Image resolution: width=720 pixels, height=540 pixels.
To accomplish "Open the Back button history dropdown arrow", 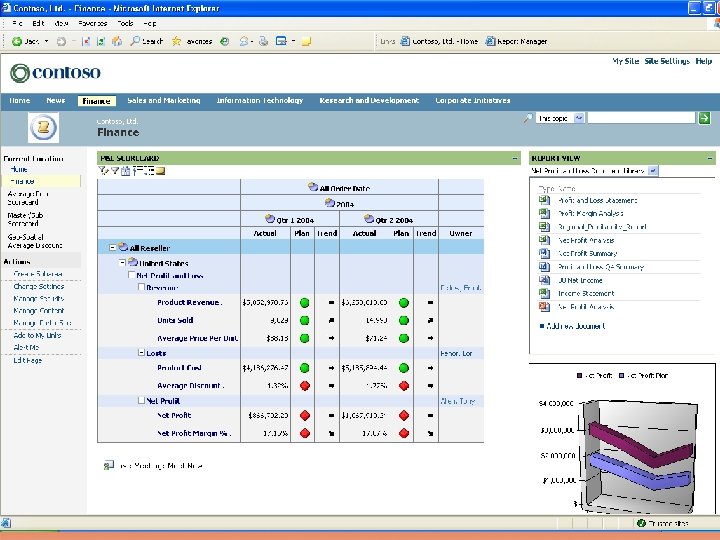I will 46,41.
